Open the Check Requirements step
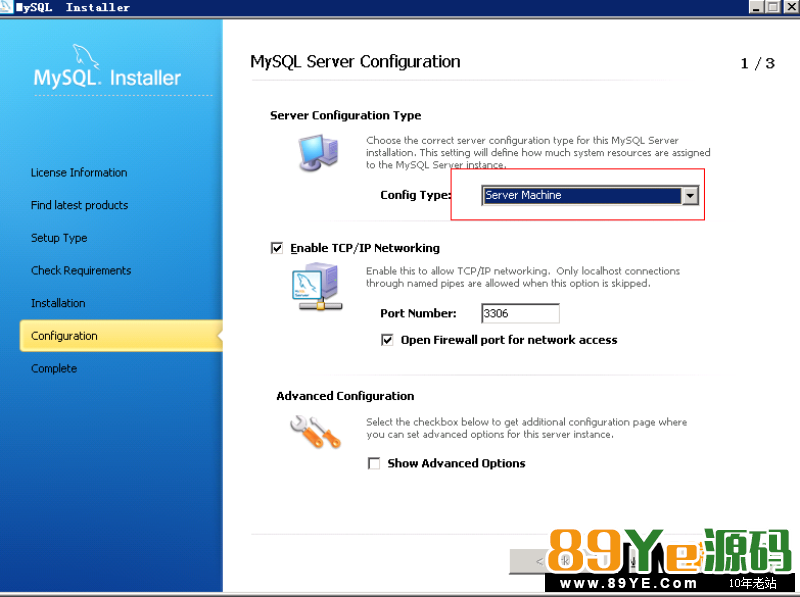Image resolution: width=800 pixels, height=597 pixels. [x=81, y=270]
